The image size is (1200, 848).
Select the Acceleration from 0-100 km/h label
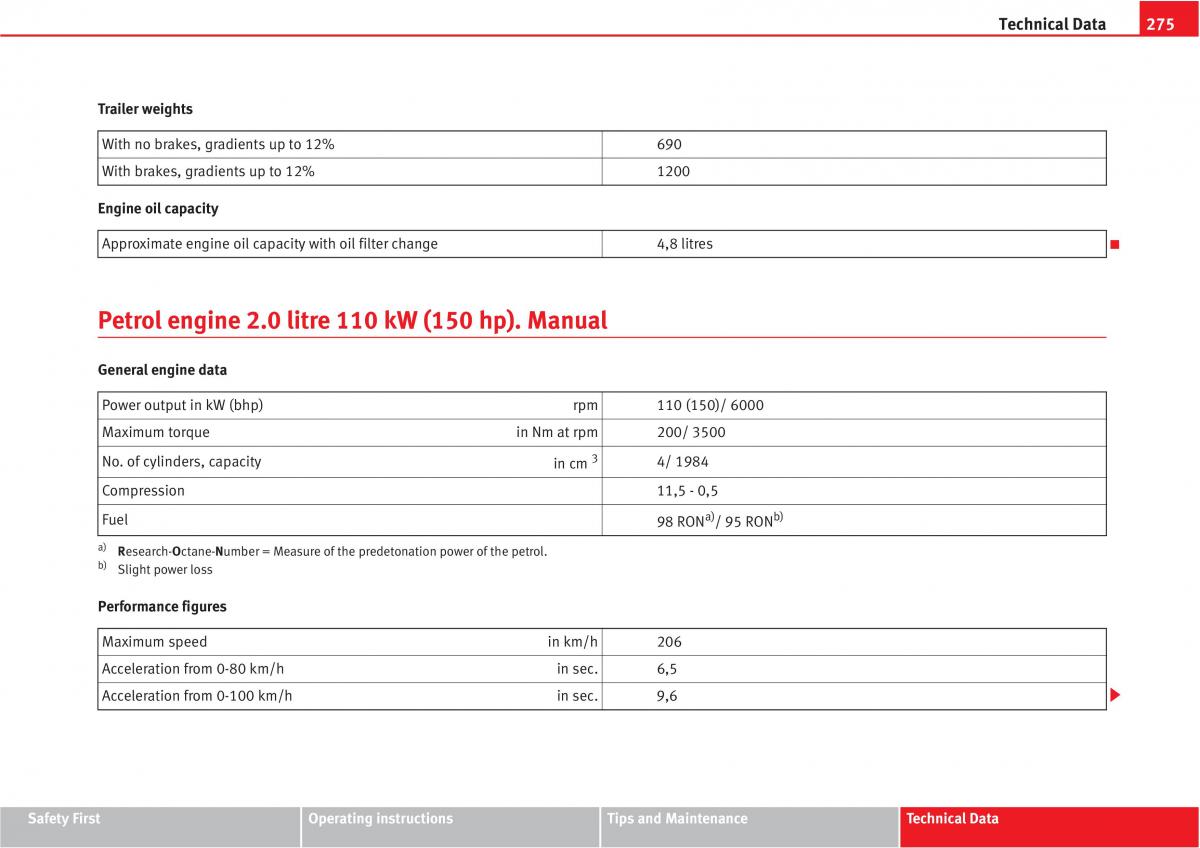(x=197, y=696)
